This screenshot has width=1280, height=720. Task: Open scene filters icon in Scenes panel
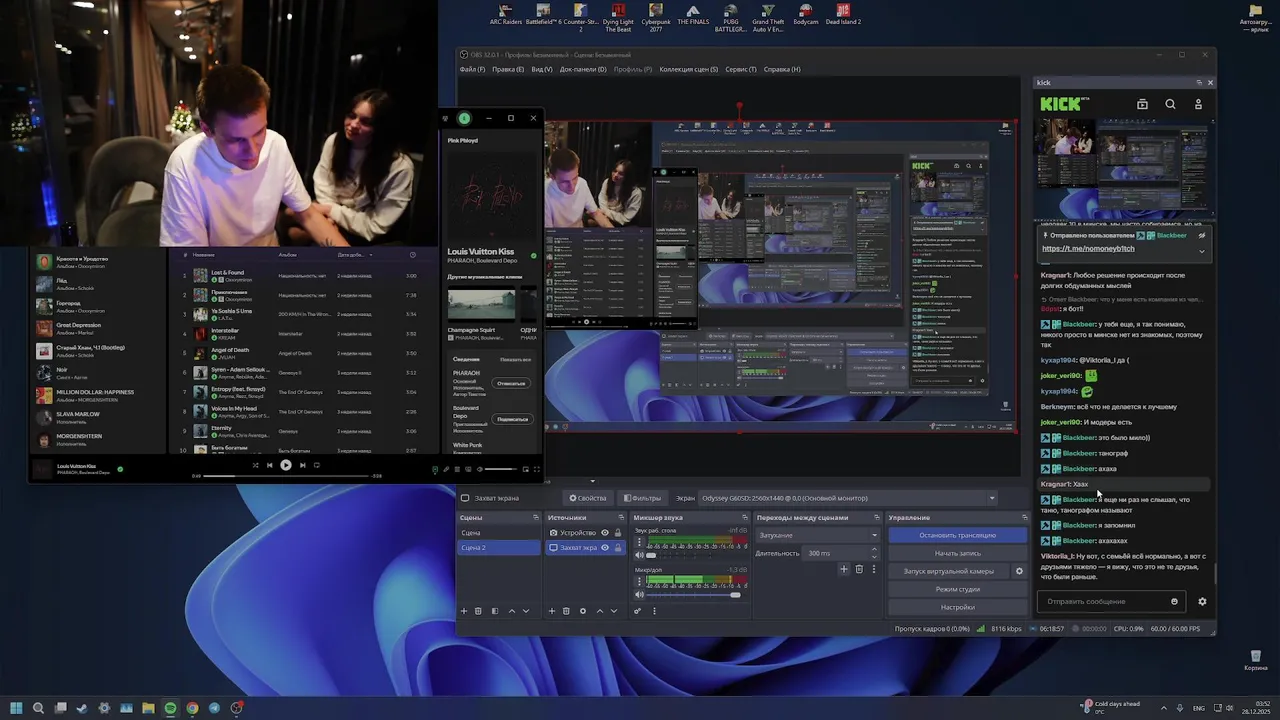(495, 611)
